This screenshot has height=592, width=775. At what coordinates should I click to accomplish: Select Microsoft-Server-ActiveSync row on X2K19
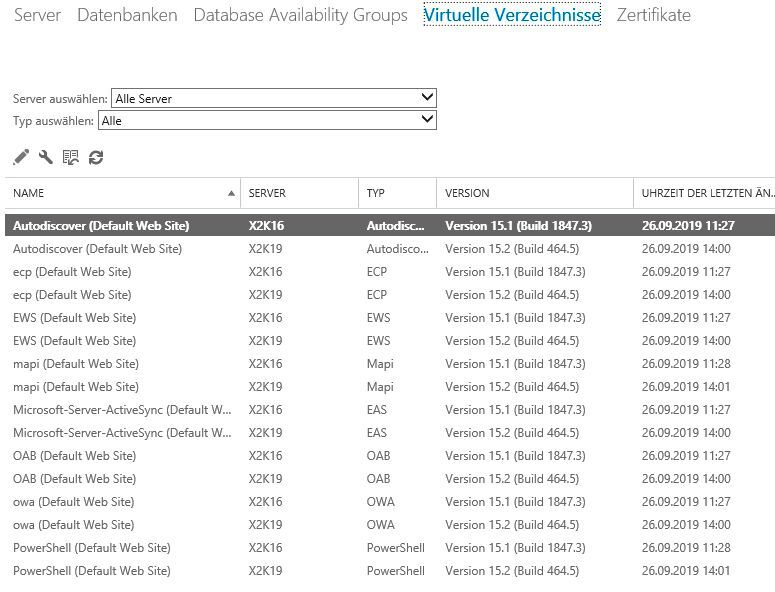pyautogui.click(x=390, y=432)
